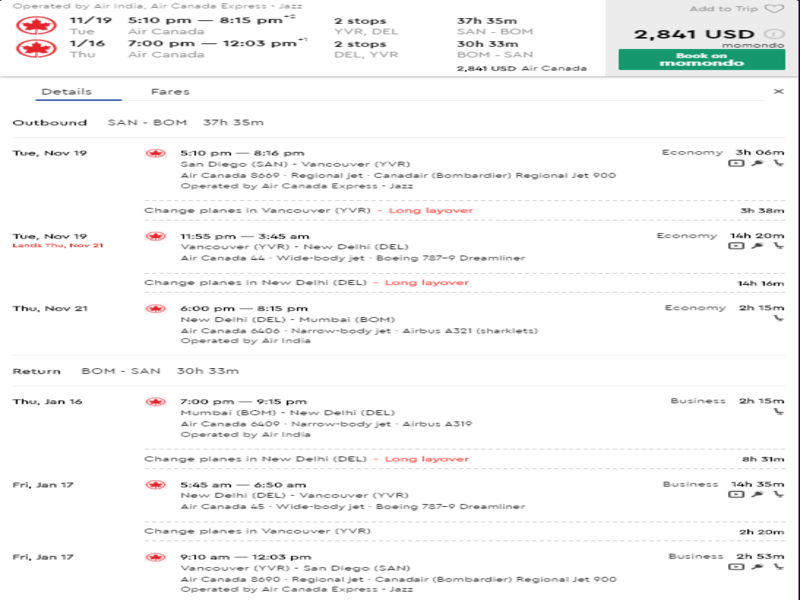Click the Economy label on the 14h 20m flight

point(687,236)
